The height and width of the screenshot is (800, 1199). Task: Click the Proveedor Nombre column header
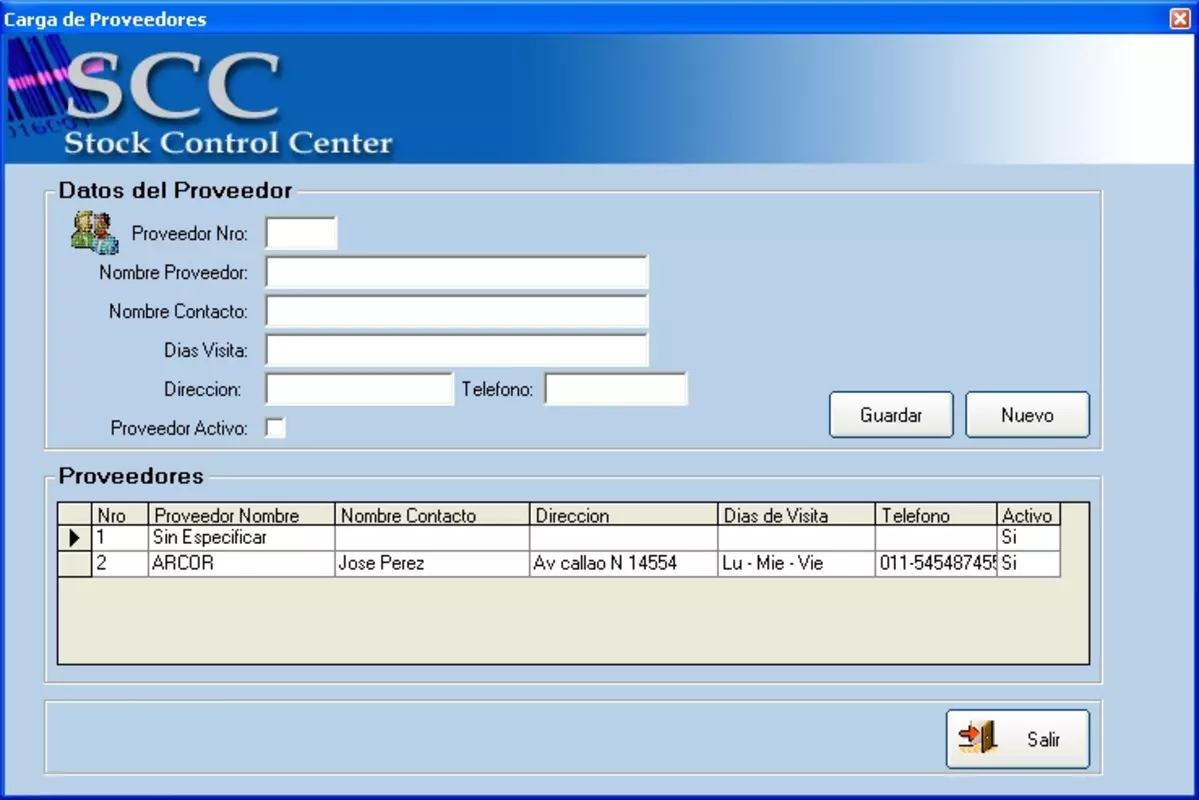(242, 515)
